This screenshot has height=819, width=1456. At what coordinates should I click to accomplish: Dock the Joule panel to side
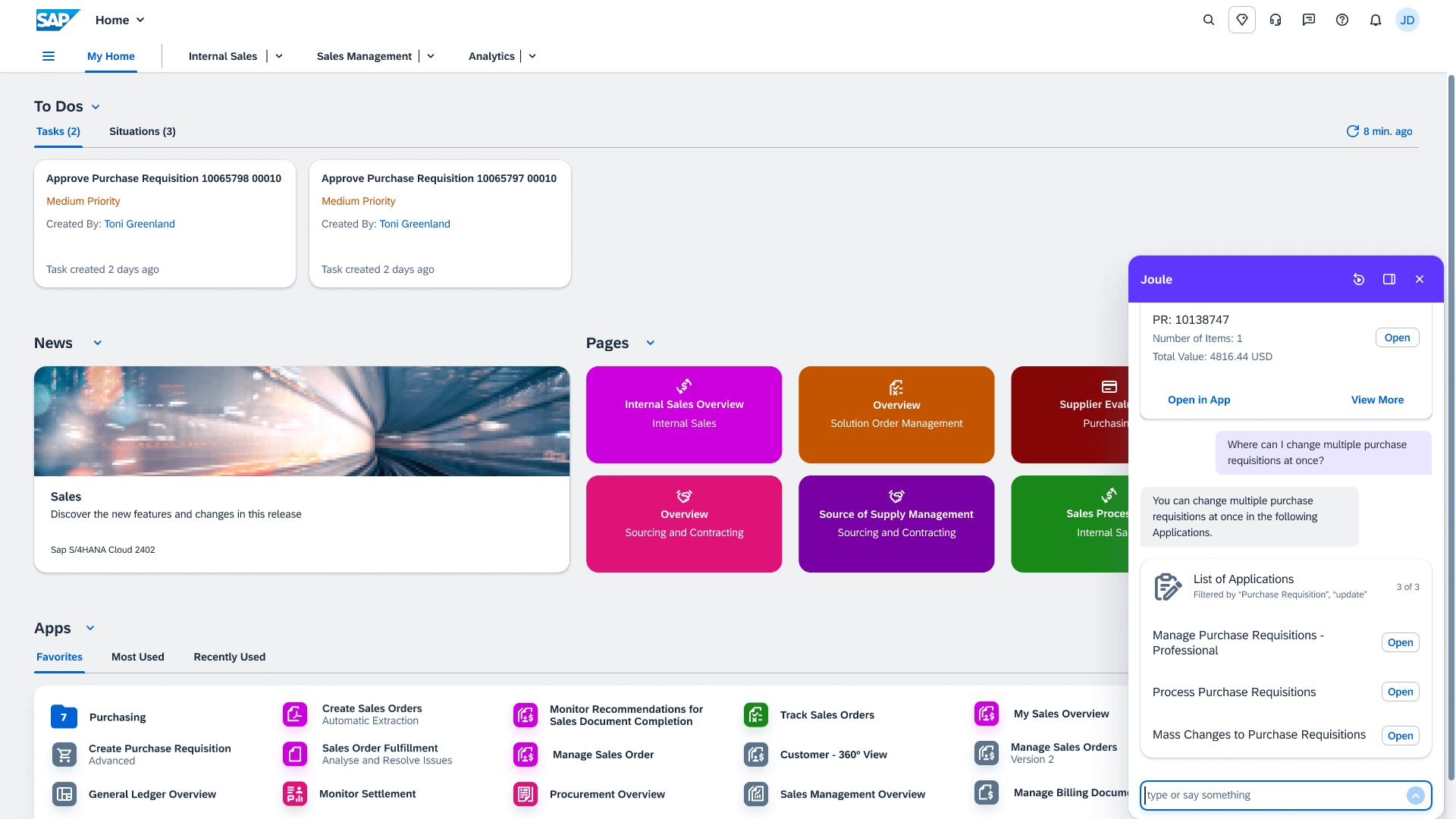[x=1389, y=279]
